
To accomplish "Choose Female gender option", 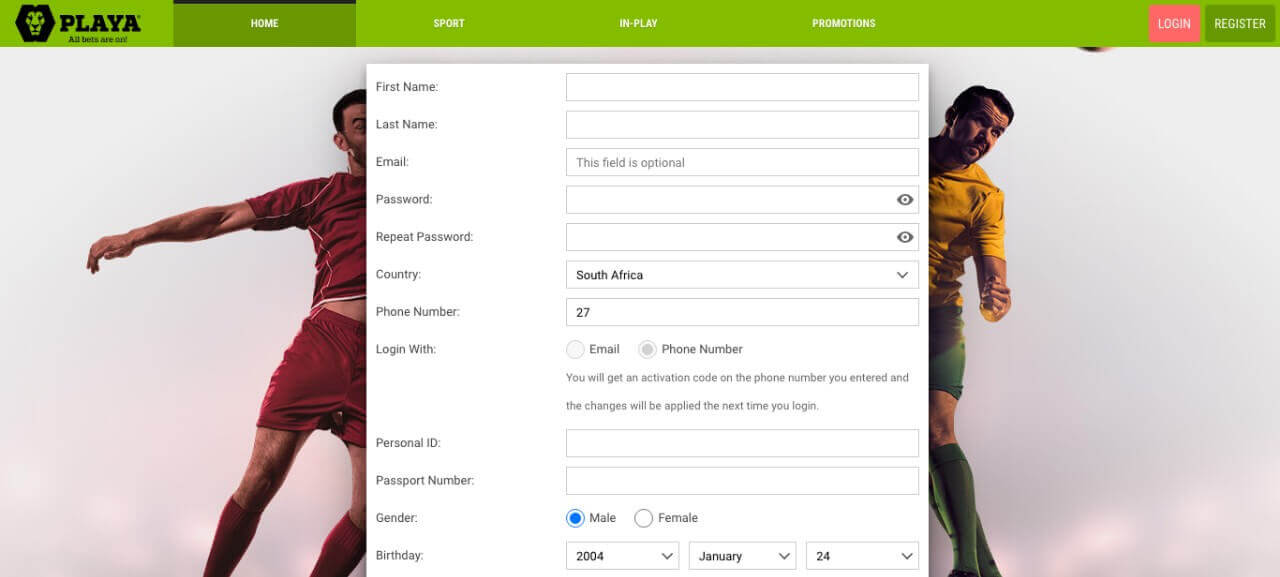I will point(644,518).
